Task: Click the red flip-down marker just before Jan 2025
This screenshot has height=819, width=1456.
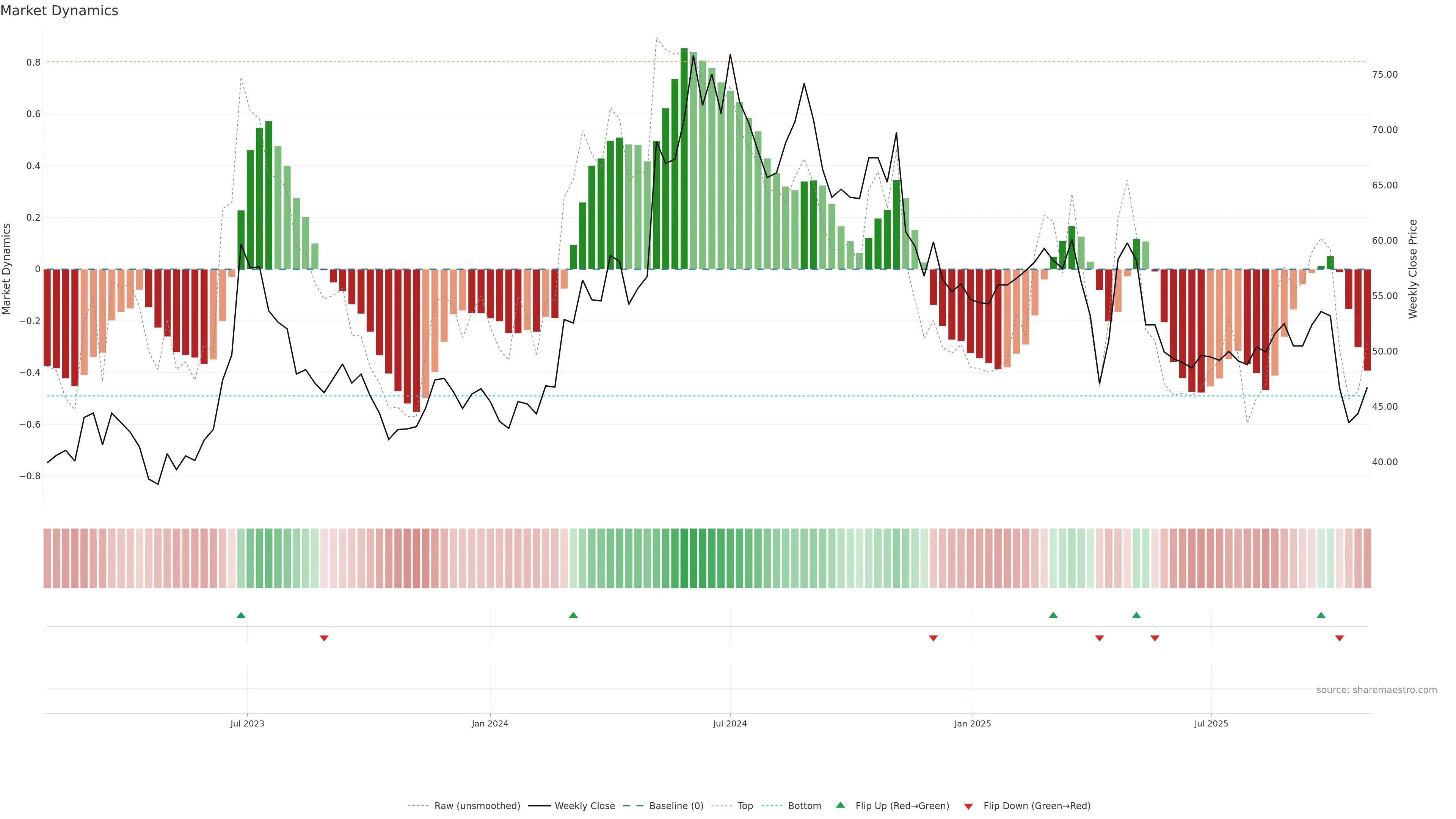Action: (933, 638)
